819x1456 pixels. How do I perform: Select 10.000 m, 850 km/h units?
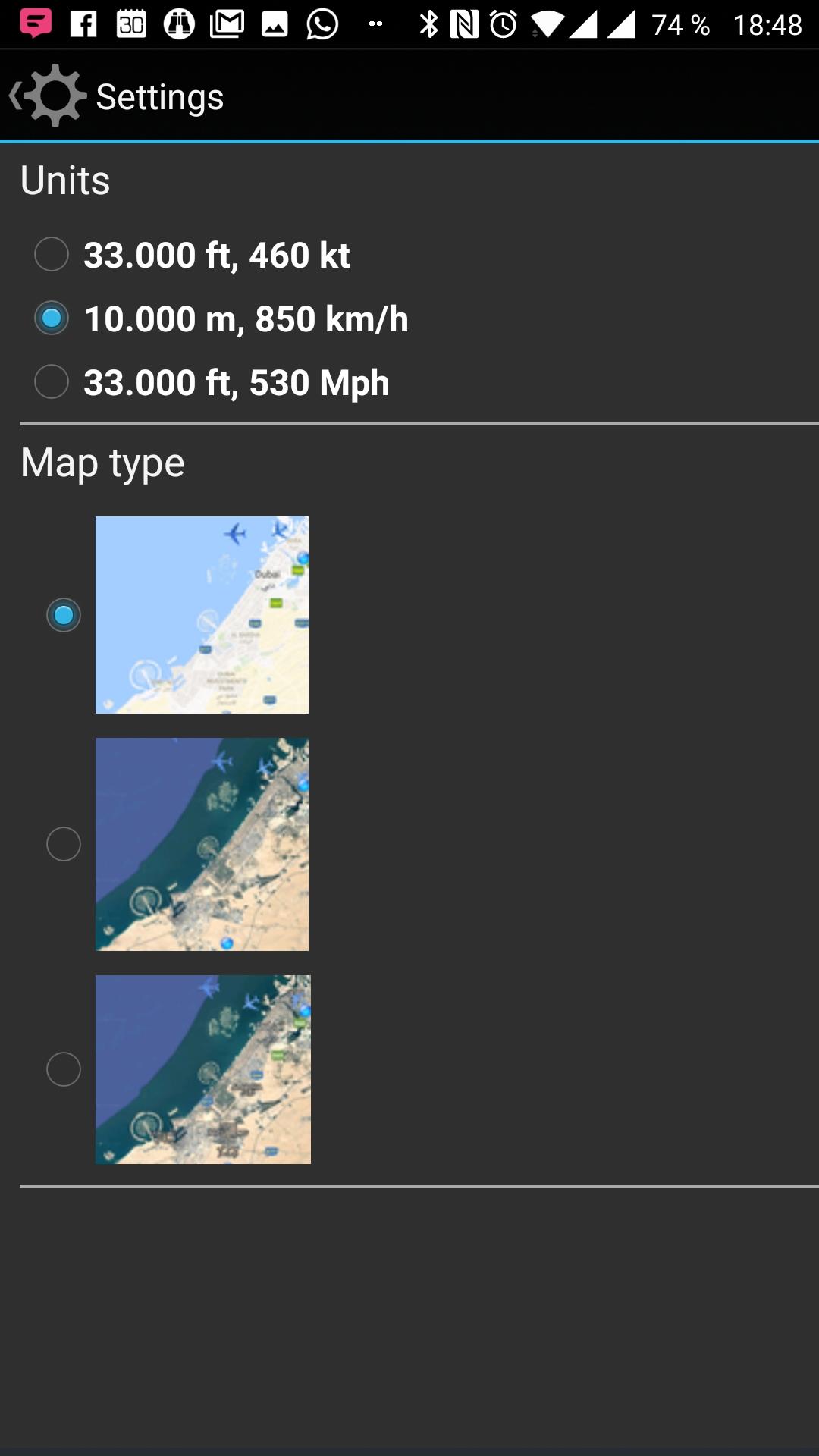(x=221, y=318)
